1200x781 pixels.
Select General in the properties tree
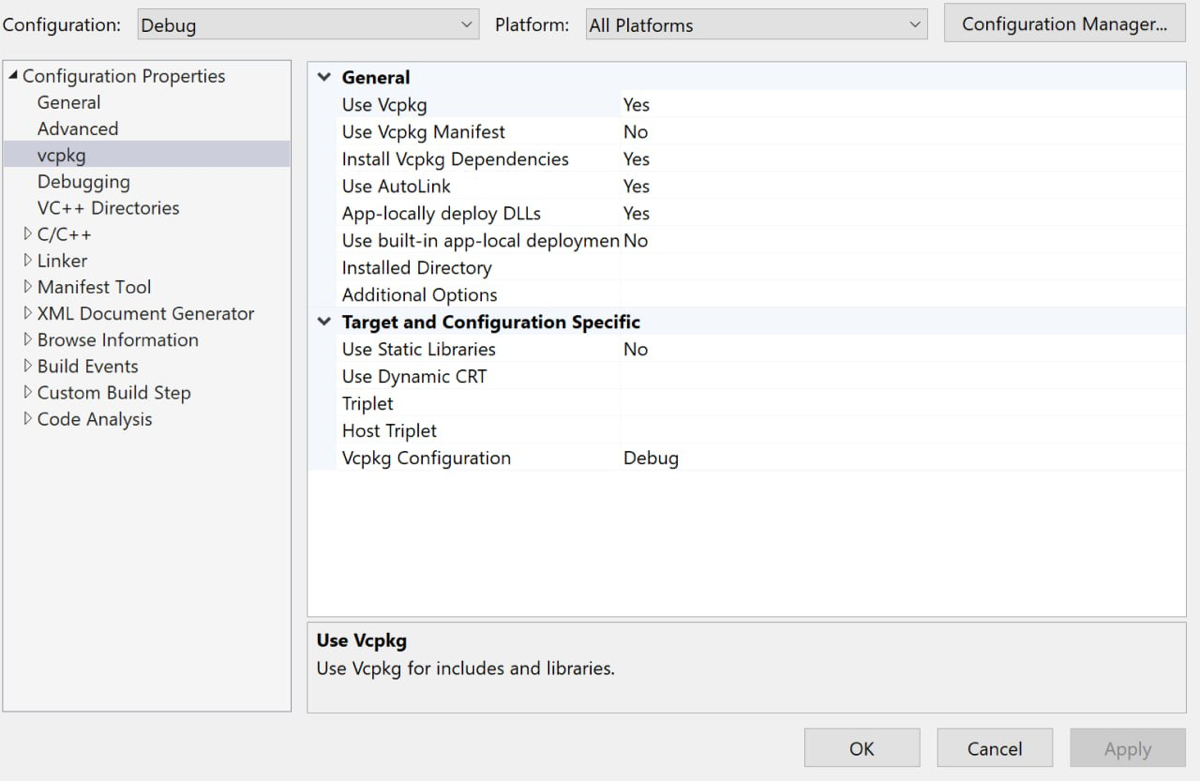[x=69, y=102]
